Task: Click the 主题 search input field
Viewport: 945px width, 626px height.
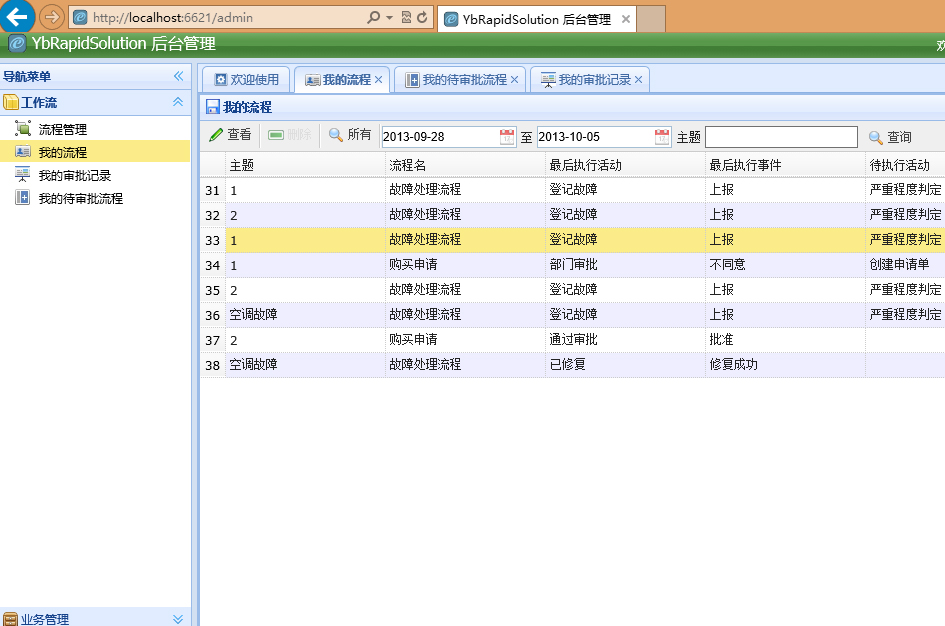Action: point(780,137)
